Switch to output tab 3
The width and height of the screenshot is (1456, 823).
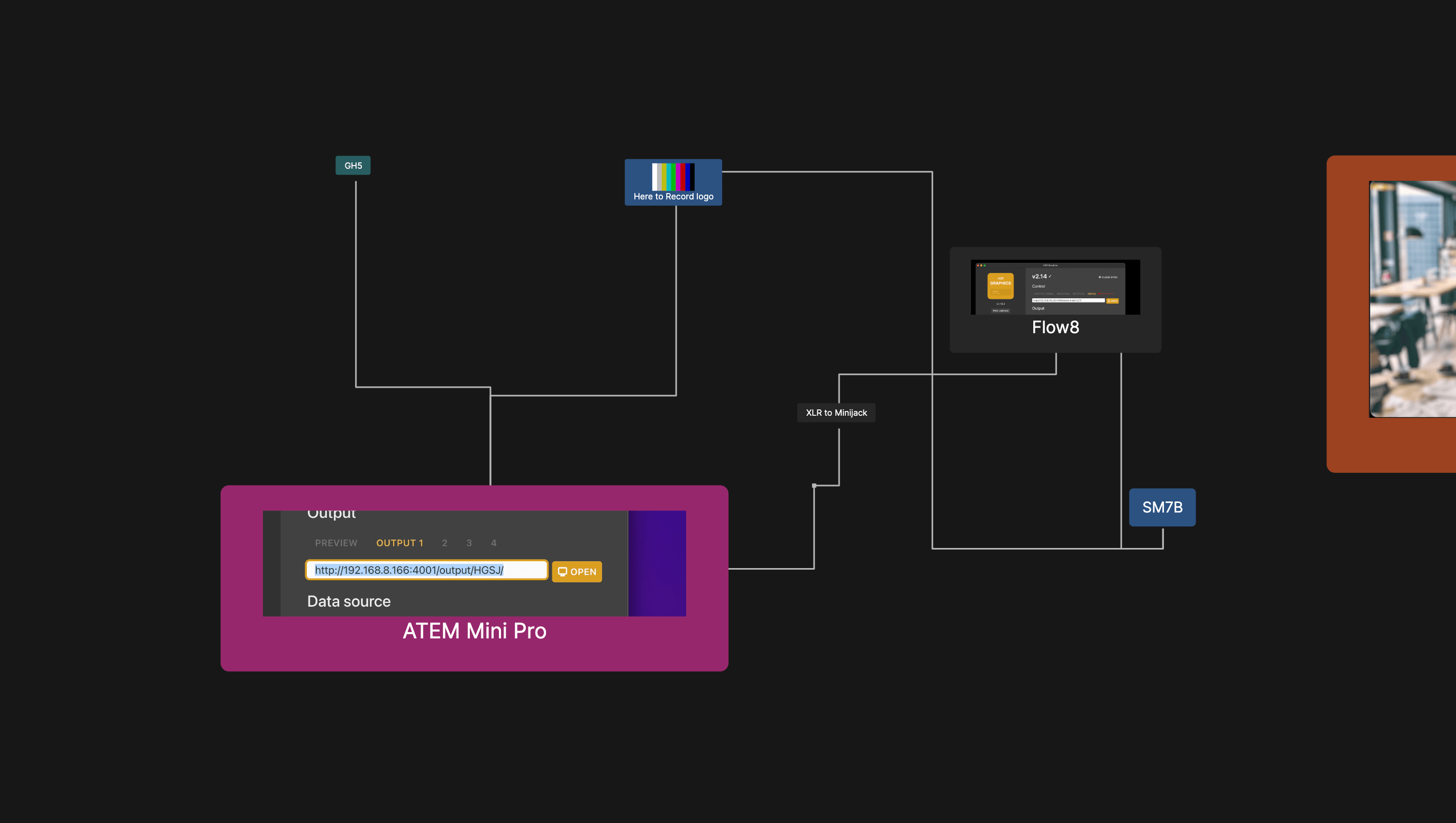point(469,543)
